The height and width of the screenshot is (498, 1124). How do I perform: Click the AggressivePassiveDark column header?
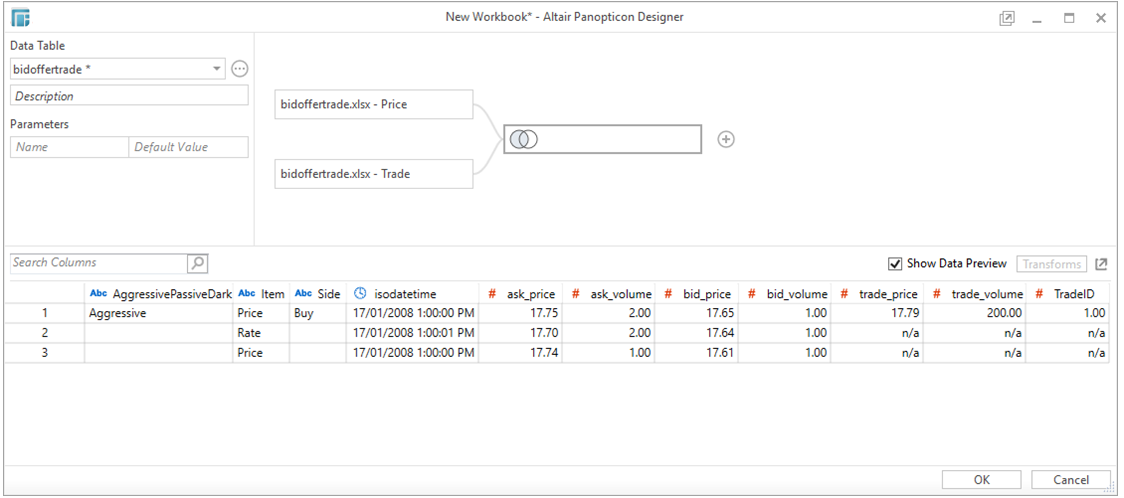[x=158, y=294]
